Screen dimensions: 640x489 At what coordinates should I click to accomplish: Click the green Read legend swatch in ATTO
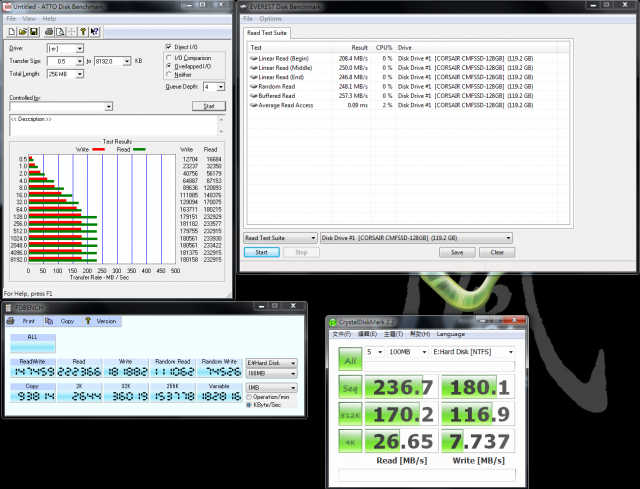pos(139,150)
